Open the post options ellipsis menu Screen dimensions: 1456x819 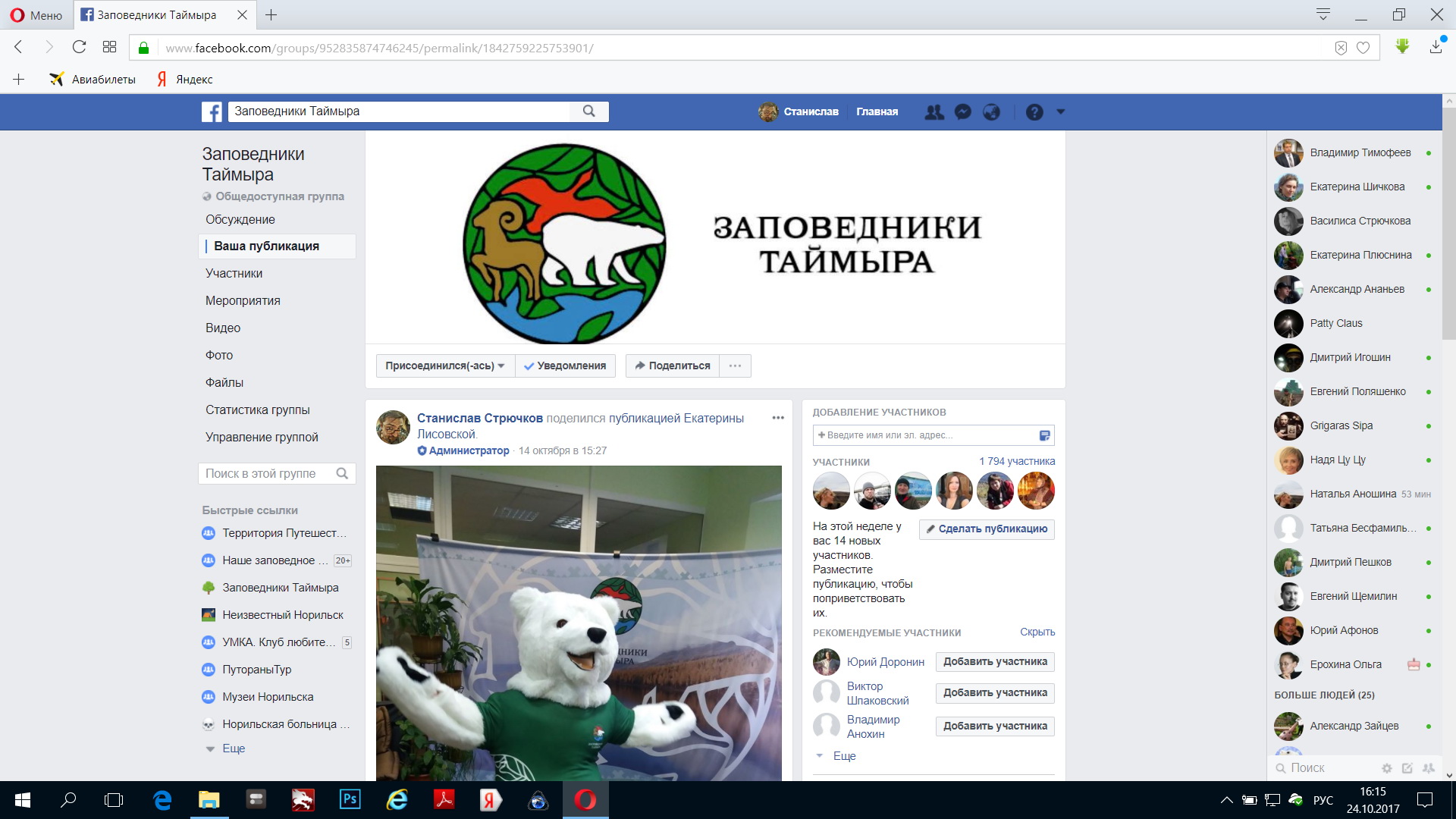(x=778, y=418)
